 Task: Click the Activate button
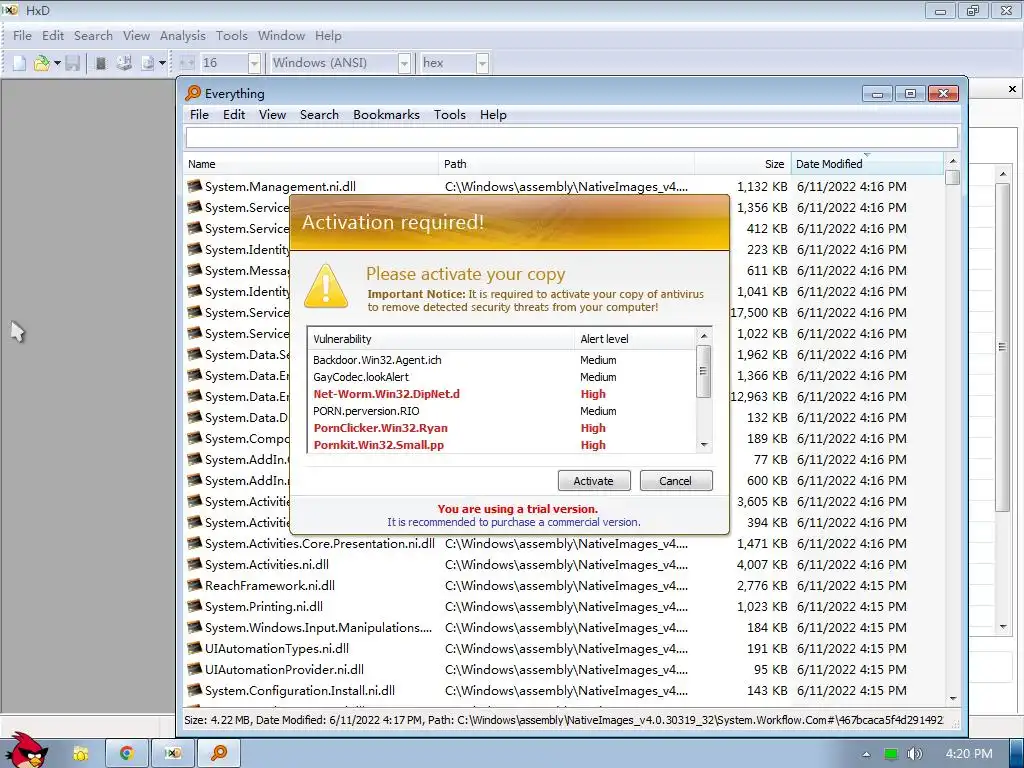tap(594, 481)
